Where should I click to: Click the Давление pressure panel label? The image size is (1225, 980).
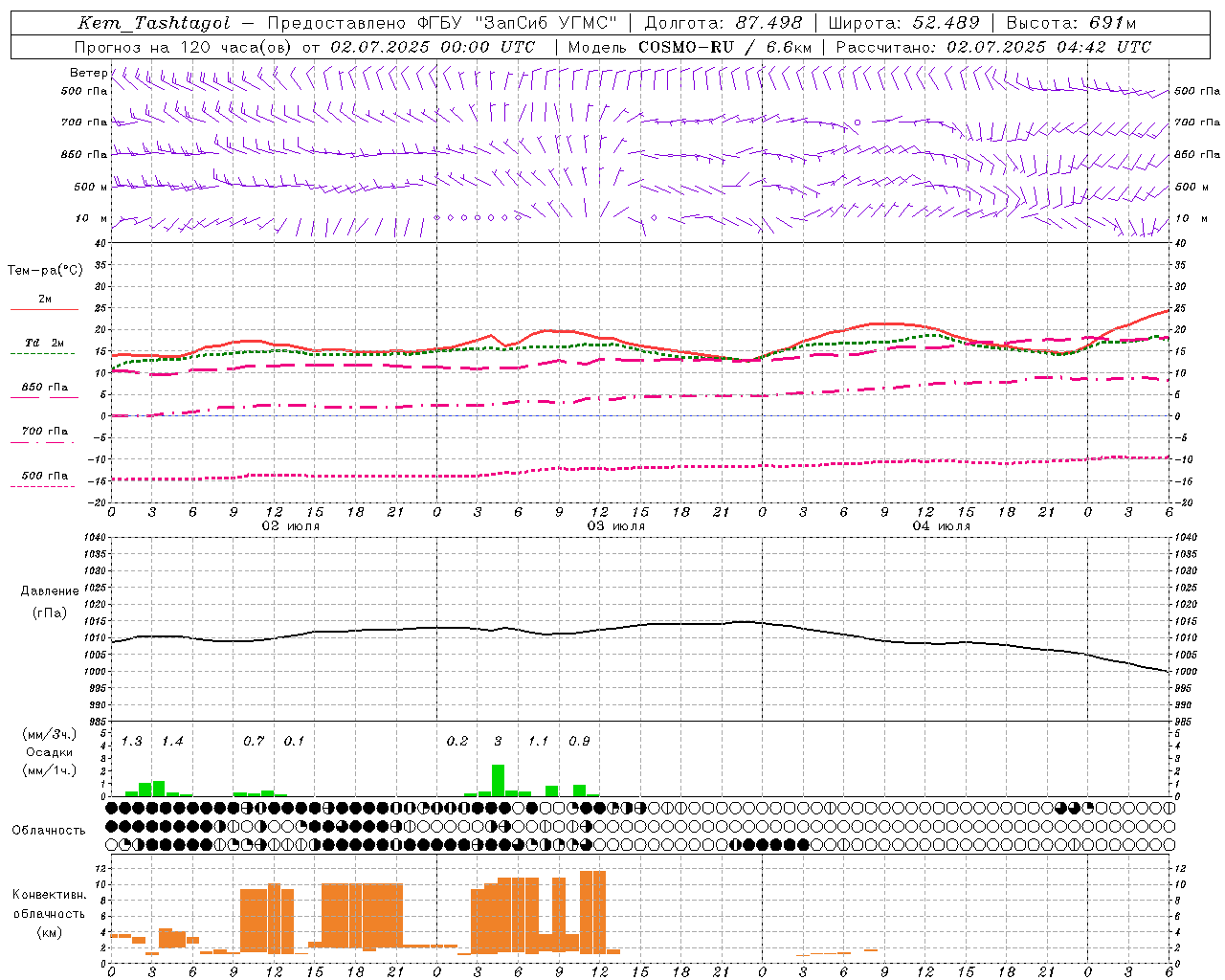(50, 591)
